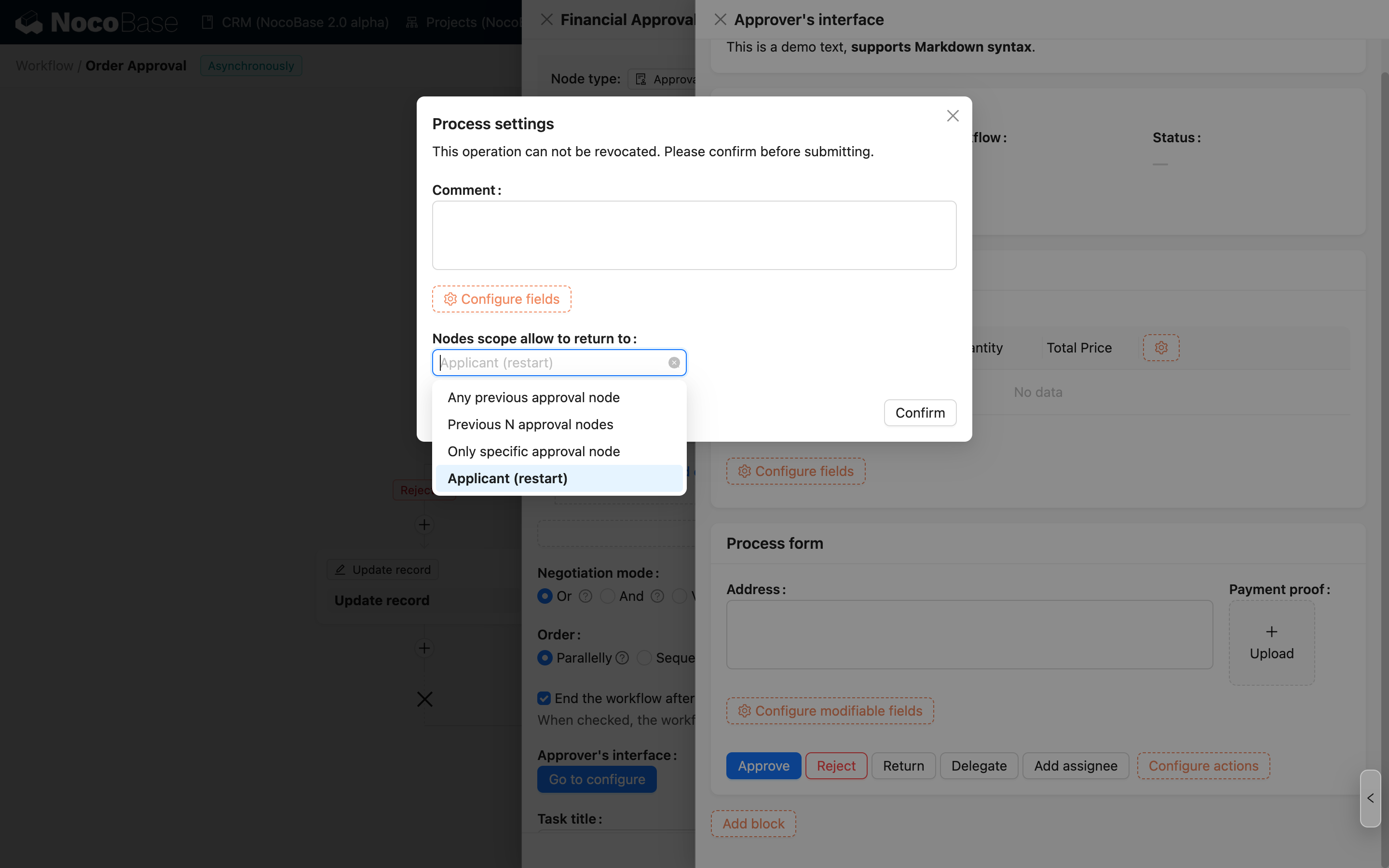Open the Projects menu item in header
This screenshot has width=1389, height=868.
tap(465, 22)
